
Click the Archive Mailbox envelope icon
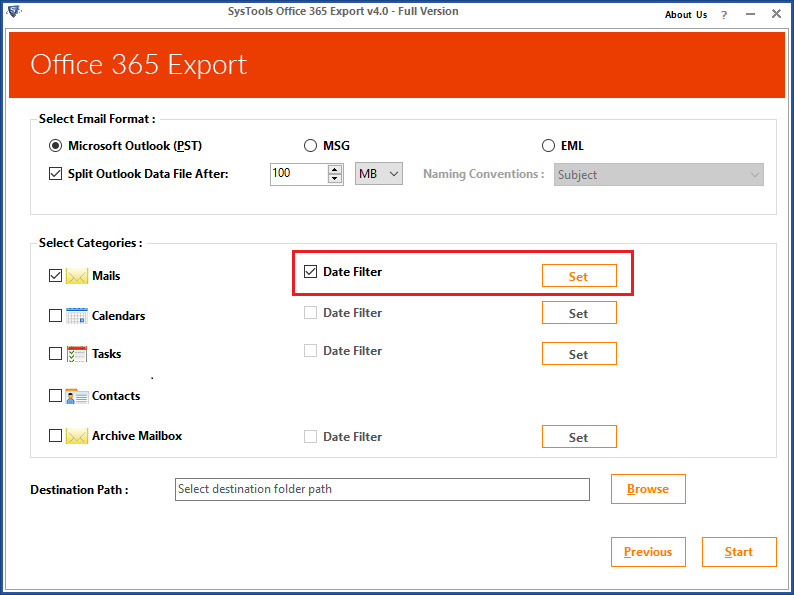(x=77, y=436)
